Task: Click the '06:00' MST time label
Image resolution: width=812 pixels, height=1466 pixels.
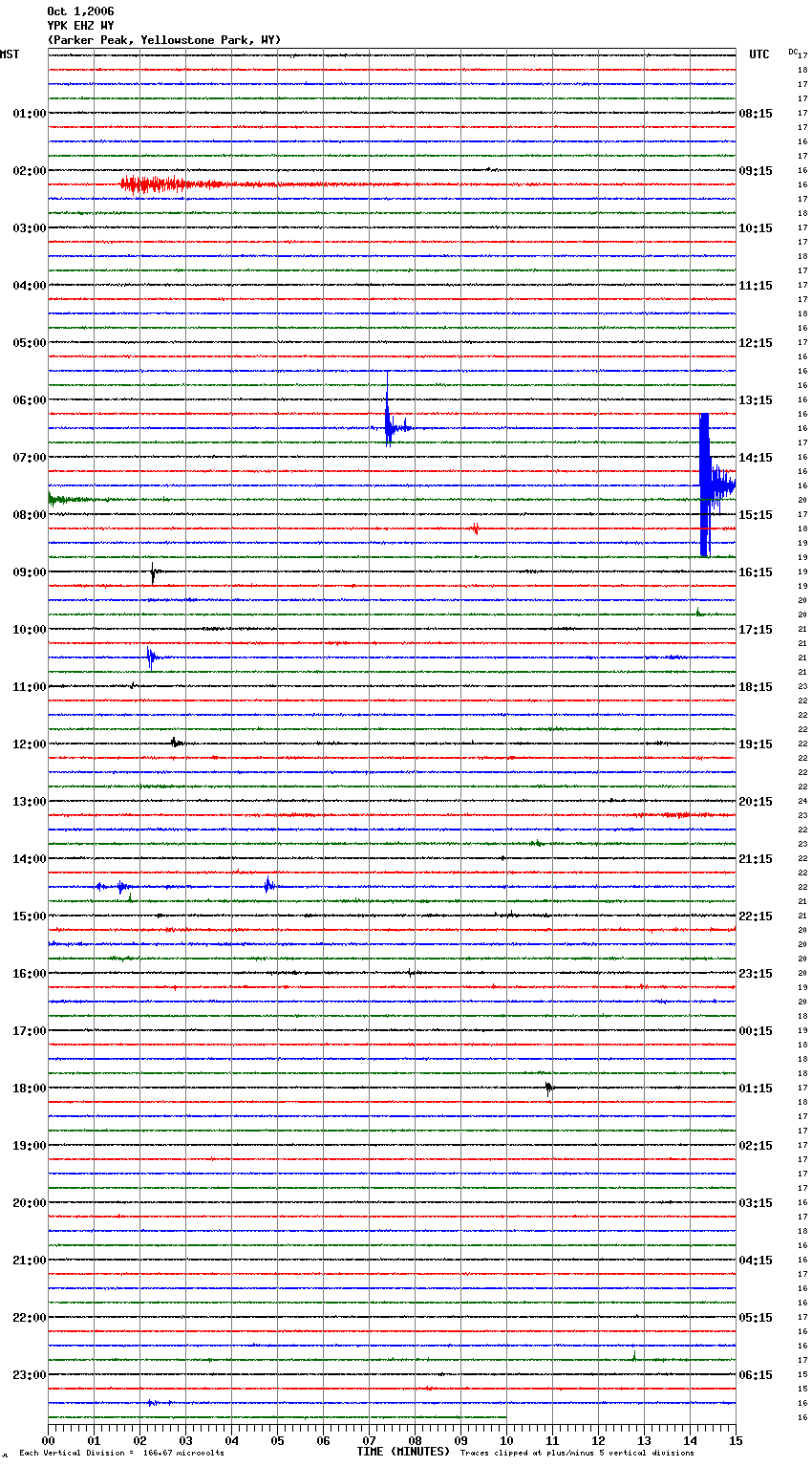Action: pos(30,400)
